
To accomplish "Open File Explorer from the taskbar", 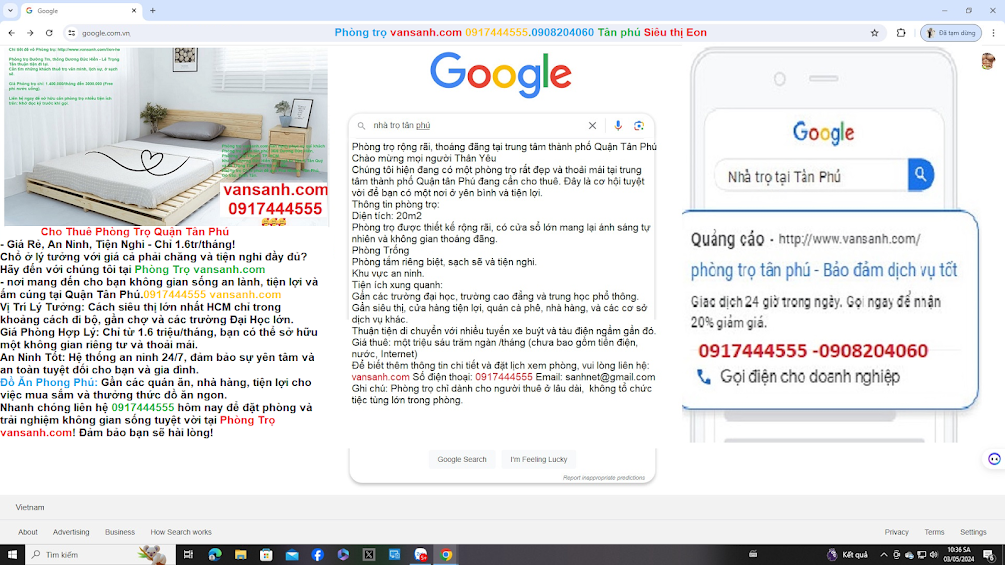I will tap(240, 555).
